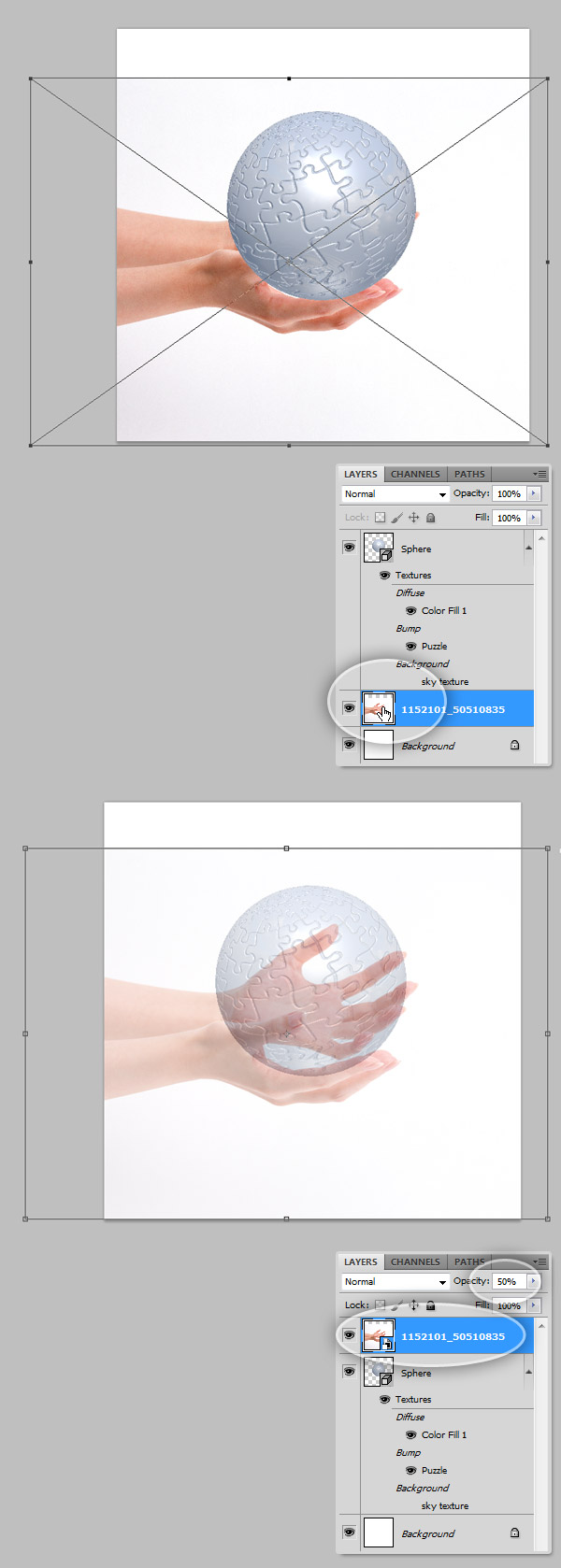This screenshot has height=1568, width=561.
Task: Click lock position icon in lower Layers panel
Action: [x=414, y=1305]
